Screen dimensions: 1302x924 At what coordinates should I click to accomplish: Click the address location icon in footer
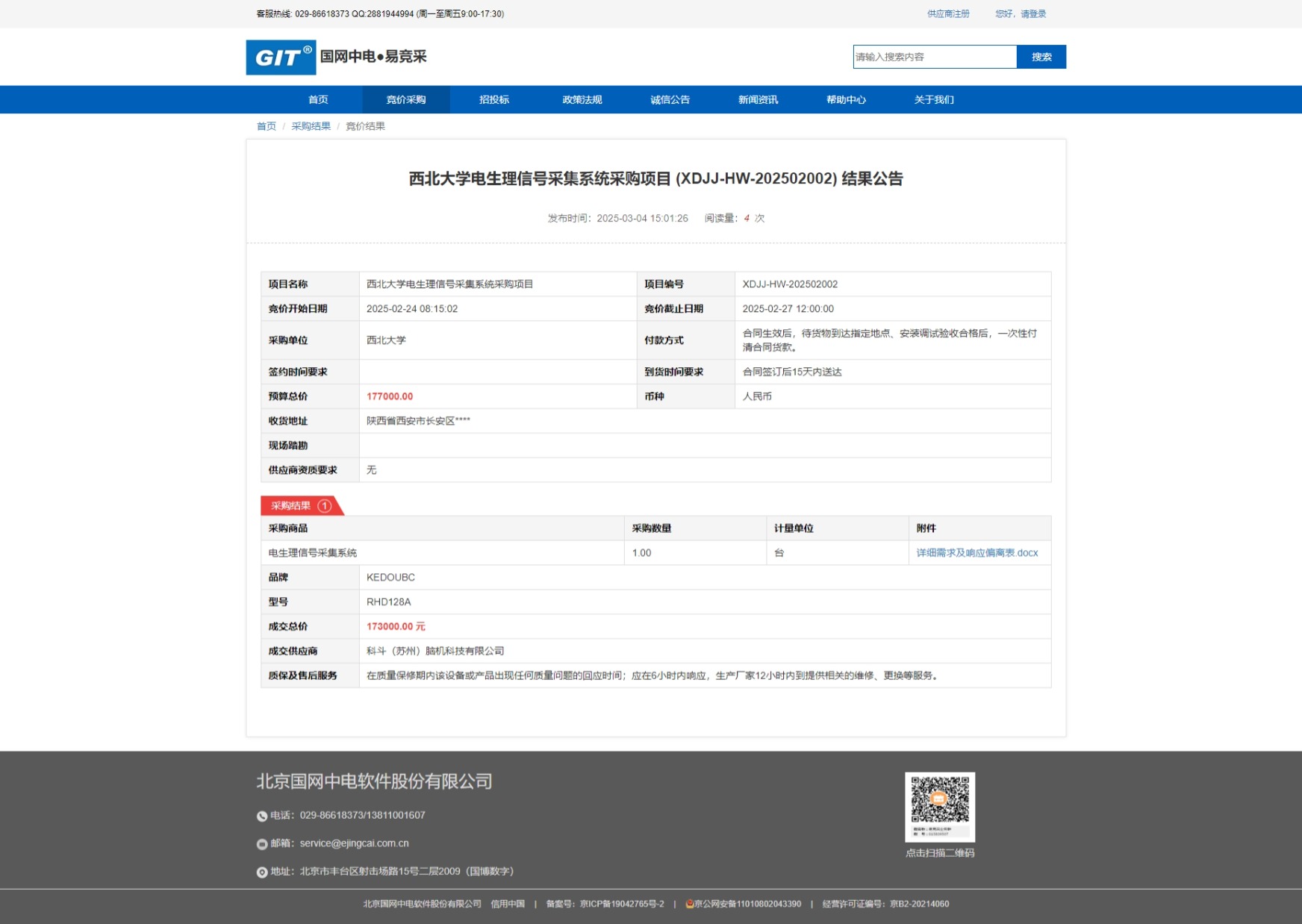(x=262, y=873)
